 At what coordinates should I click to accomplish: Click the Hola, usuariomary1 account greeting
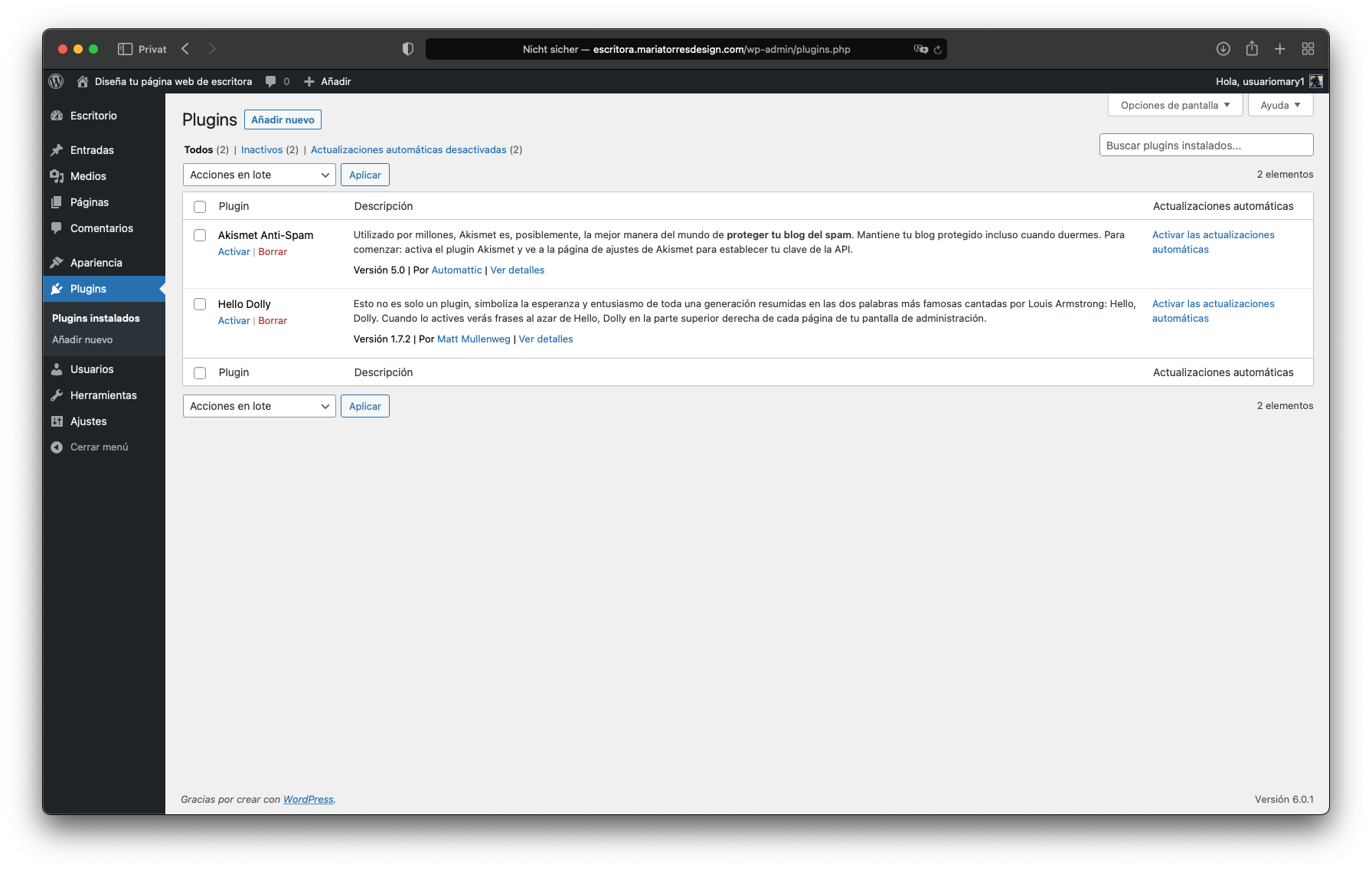coord(1259,81)
